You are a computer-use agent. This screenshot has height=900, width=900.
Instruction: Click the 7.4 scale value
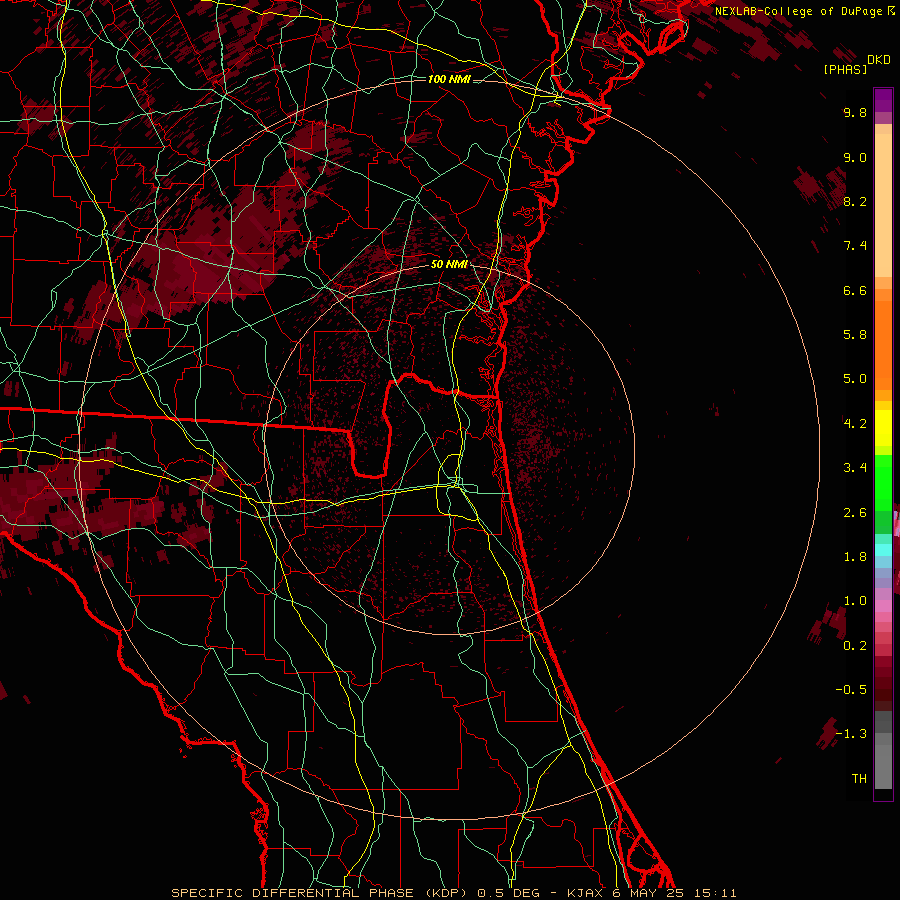(855, 246)
